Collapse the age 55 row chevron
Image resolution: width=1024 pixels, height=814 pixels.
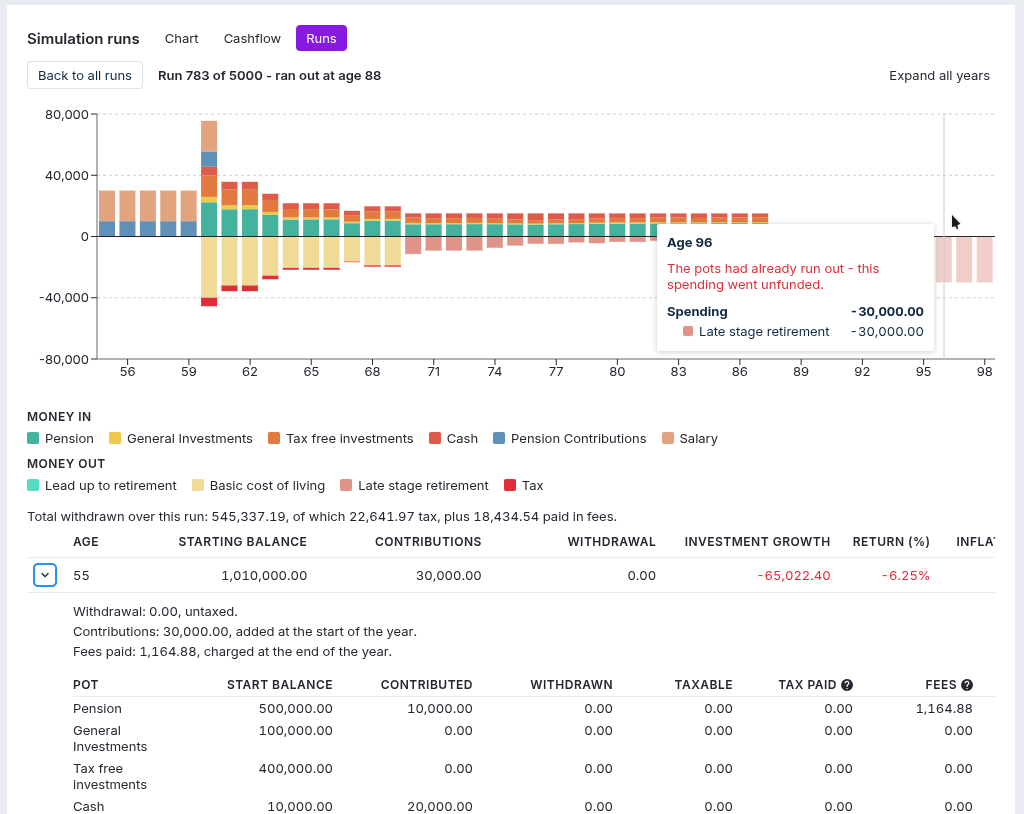tap(45, 575)
